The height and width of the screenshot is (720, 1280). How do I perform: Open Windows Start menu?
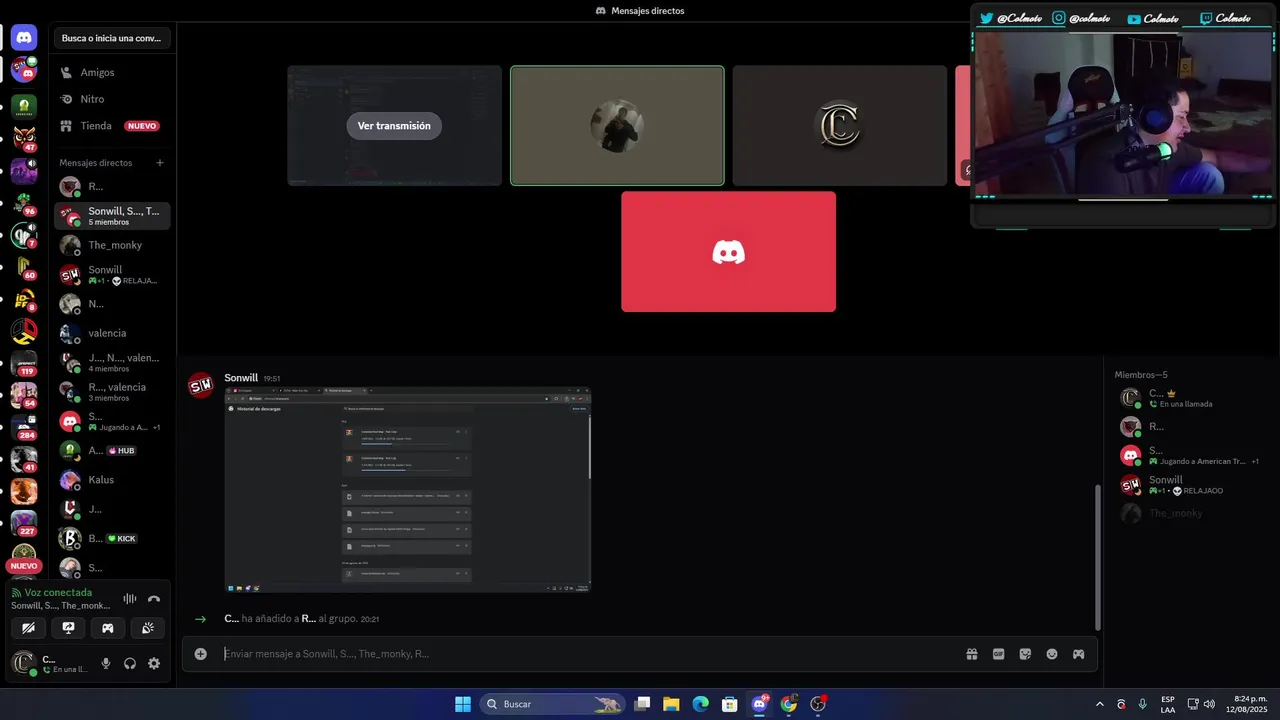[463, 704]
